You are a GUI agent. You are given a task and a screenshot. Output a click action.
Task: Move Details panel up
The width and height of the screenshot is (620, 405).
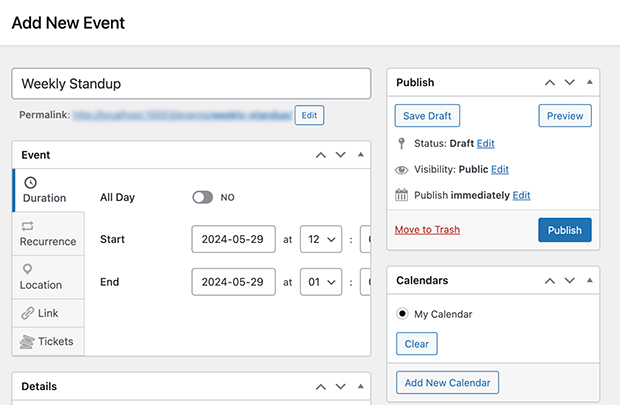321,387
